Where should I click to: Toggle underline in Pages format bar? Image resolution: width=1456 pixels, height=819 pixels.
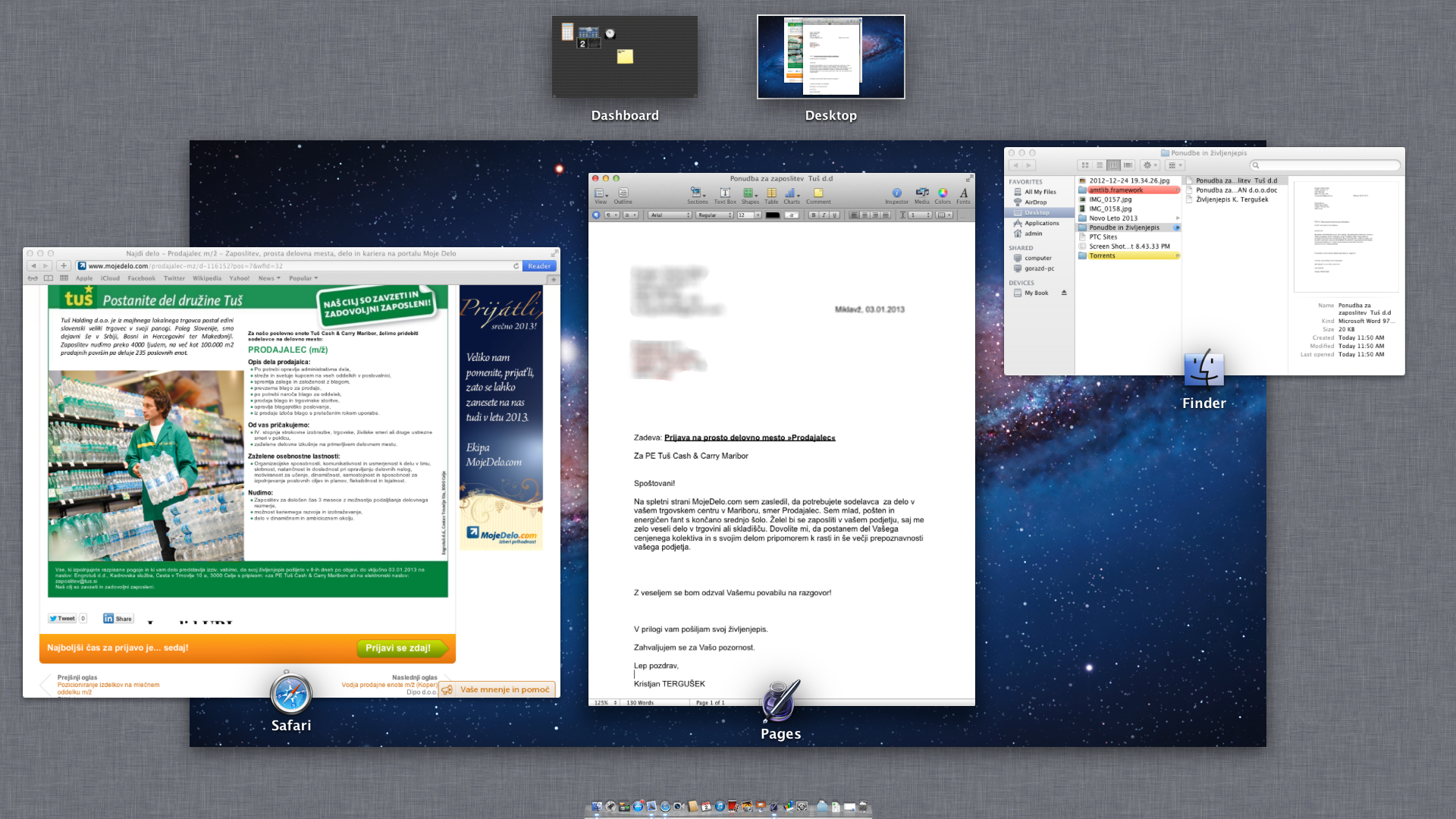(x=834, y=215)
